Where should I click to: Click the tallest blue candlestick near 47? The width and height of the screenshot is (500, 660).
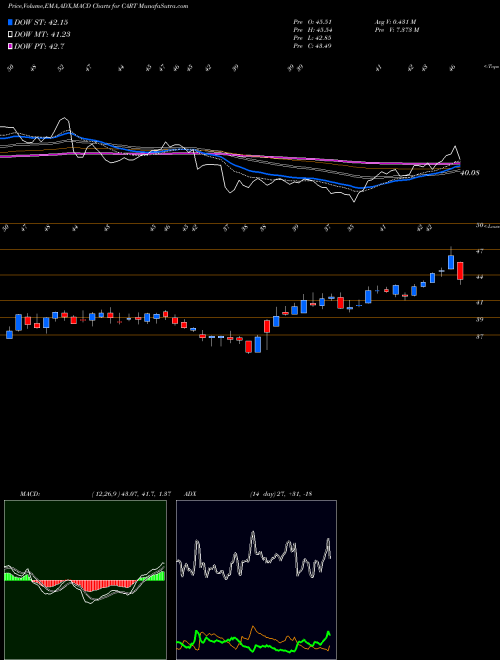point(451,261)
